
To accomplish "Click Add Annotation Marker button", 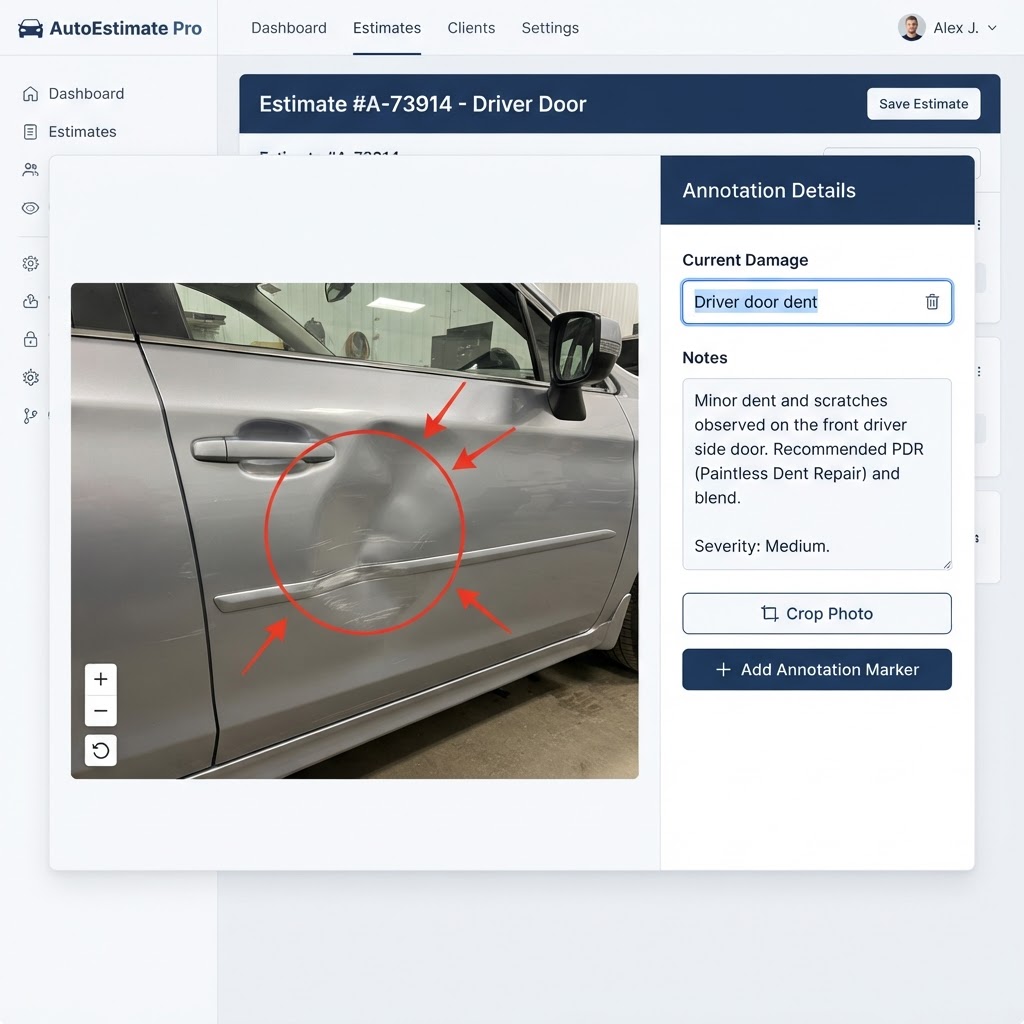I will pyautogui.click(x=816, y=669).
